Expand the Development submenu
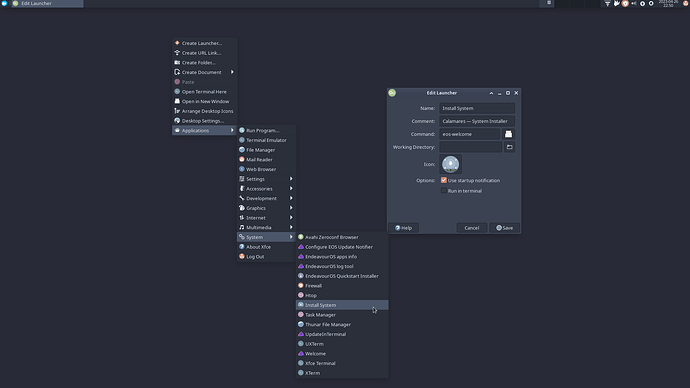 (266, 198)
